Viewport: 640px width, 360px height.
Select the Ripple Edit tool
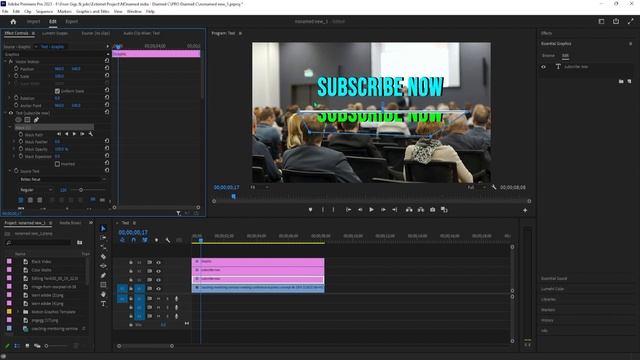[x=103, y=247]
